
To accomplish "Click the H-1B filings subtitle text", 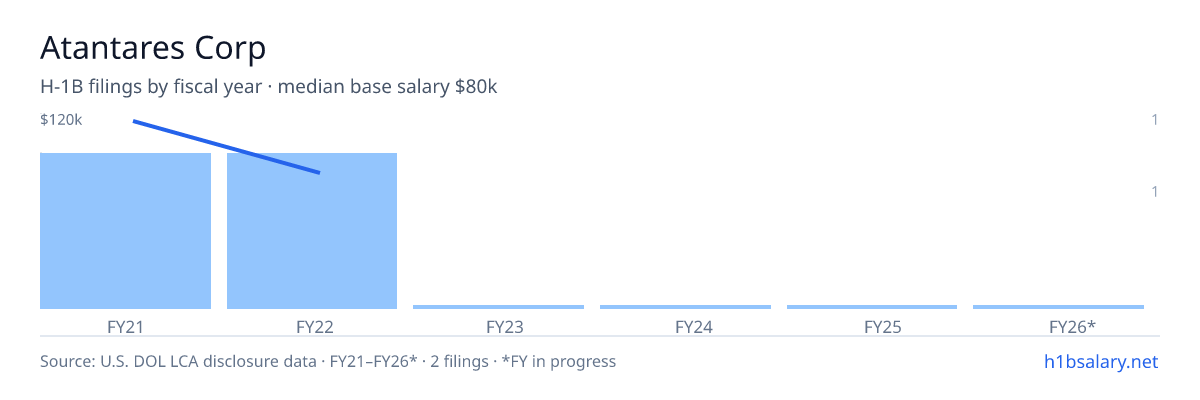I will tap(269, 87).
